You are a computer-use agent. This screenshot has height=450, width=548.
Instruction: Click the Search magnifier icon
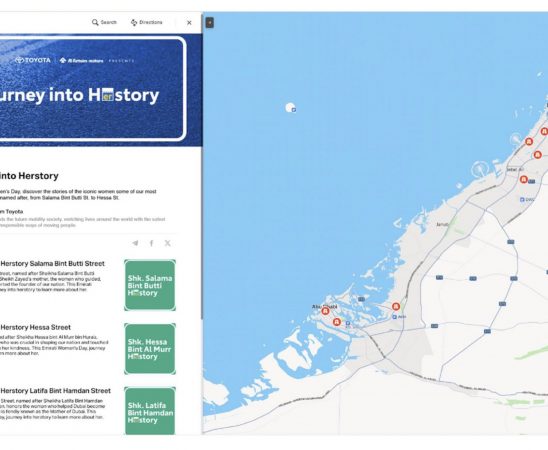click(95, 22)
